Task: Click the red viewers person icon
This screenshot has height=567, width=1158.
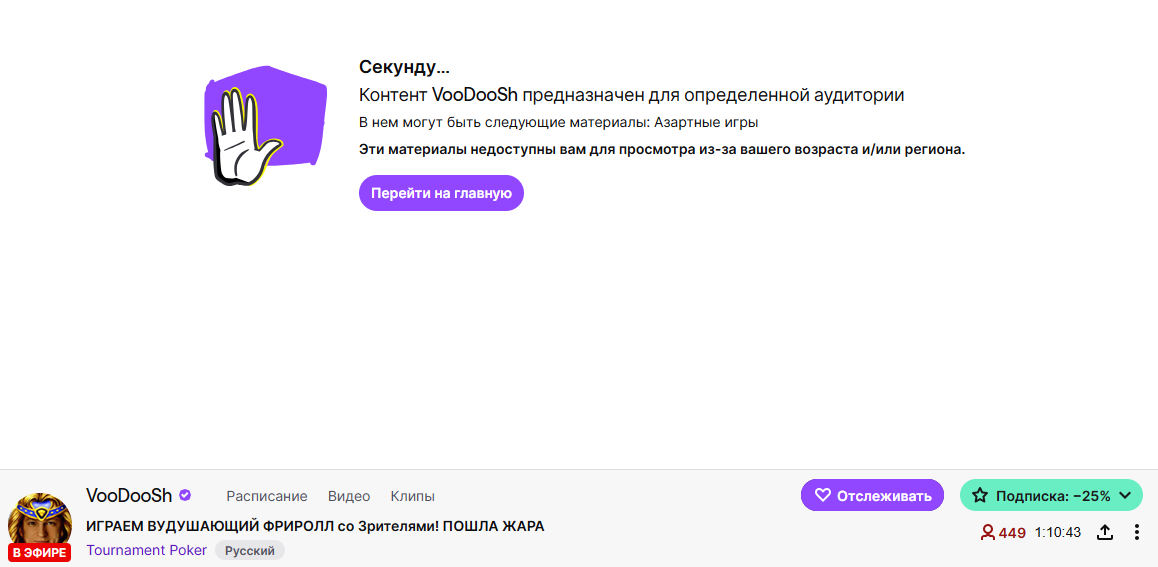Action: point(987,532)
